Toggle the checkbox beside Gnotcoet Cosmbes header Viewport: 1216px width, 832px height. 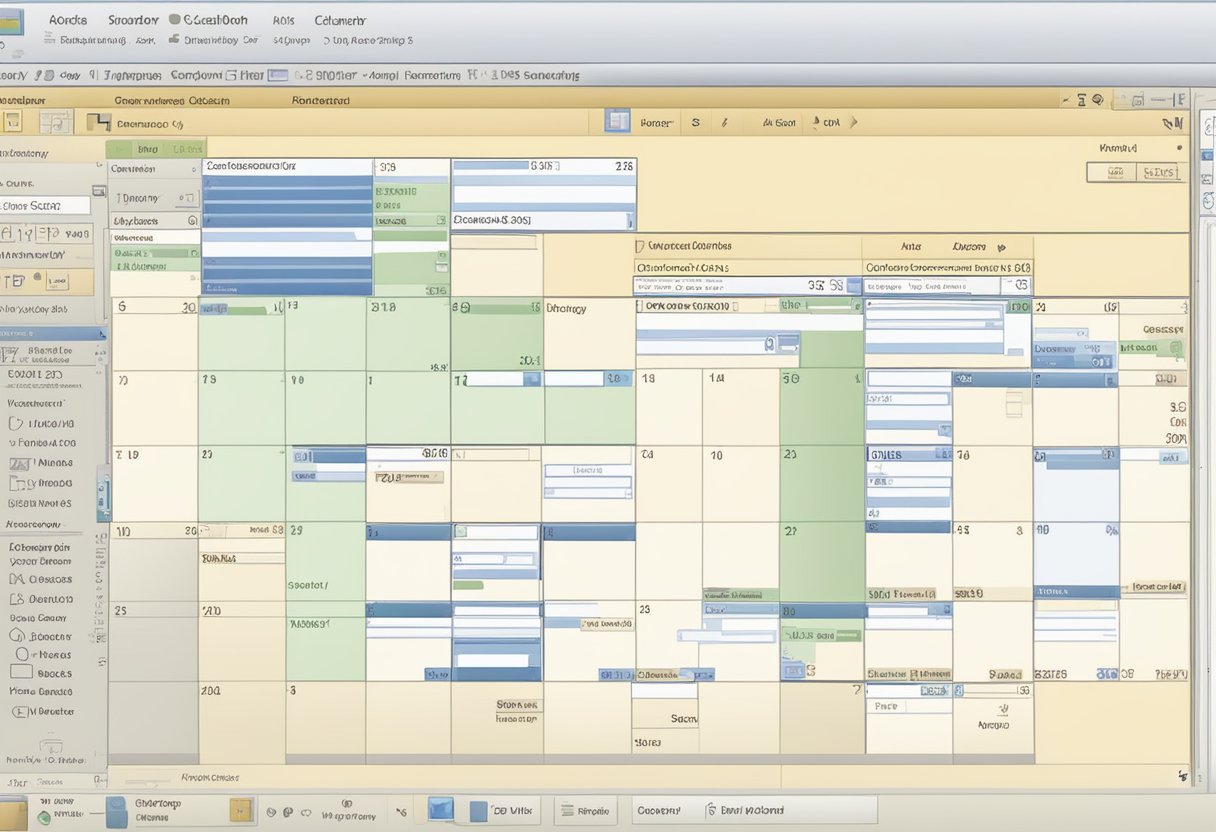pyautogui.click(x=639, y=246)
